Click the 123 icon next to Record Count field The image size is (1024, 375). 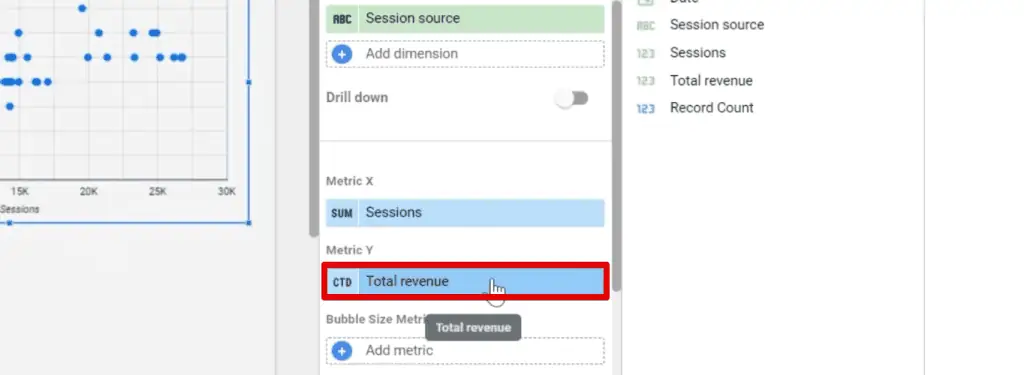pos(645,108)
